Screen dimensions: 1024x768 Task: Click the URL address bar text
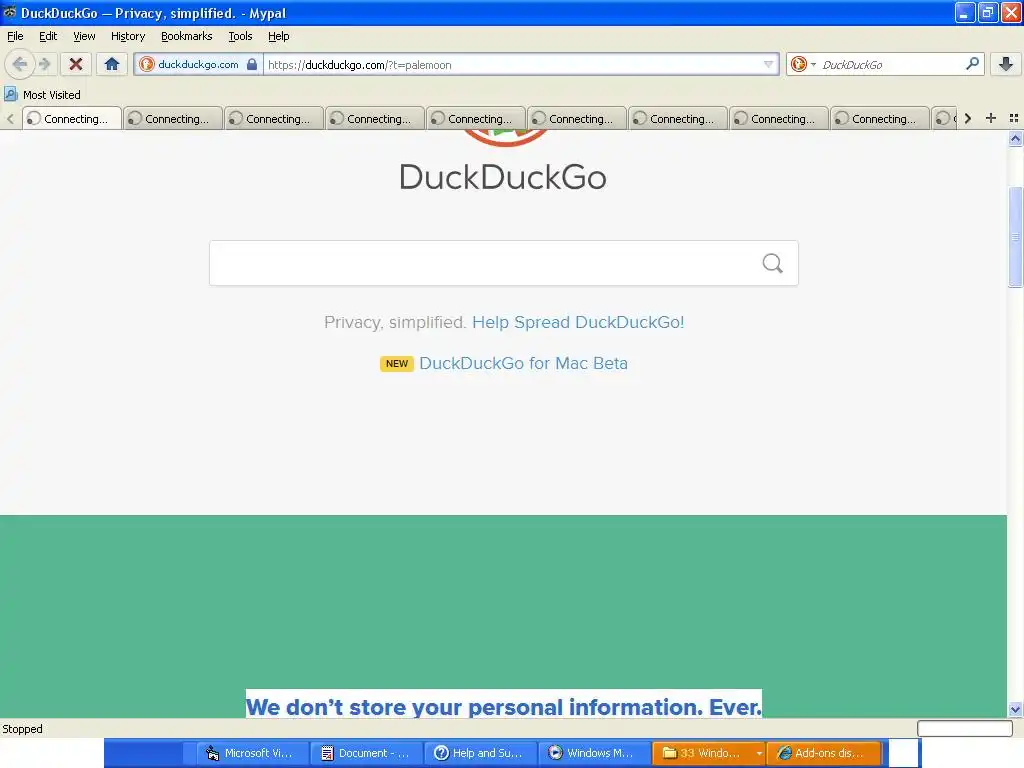coord(359,65)
